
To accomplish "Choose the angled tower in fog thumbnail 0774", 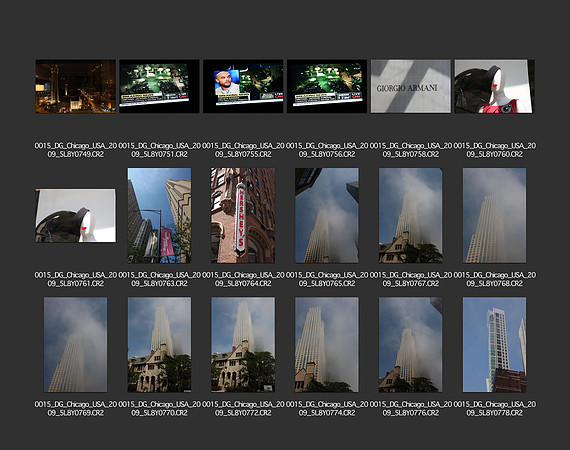I will tap(327, 345).
